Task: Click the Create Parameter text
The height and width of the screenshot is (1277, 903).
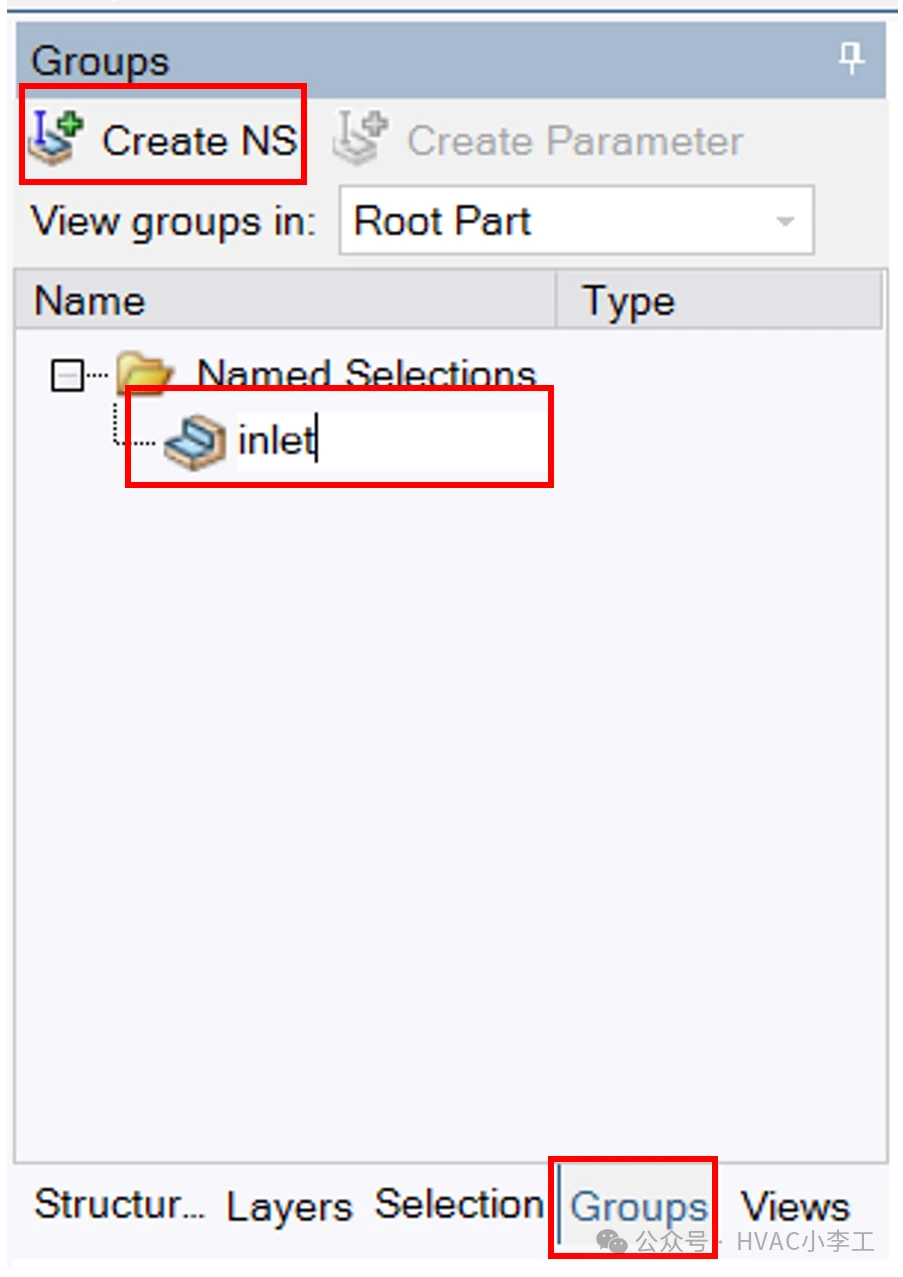Action: pos(575,141)
